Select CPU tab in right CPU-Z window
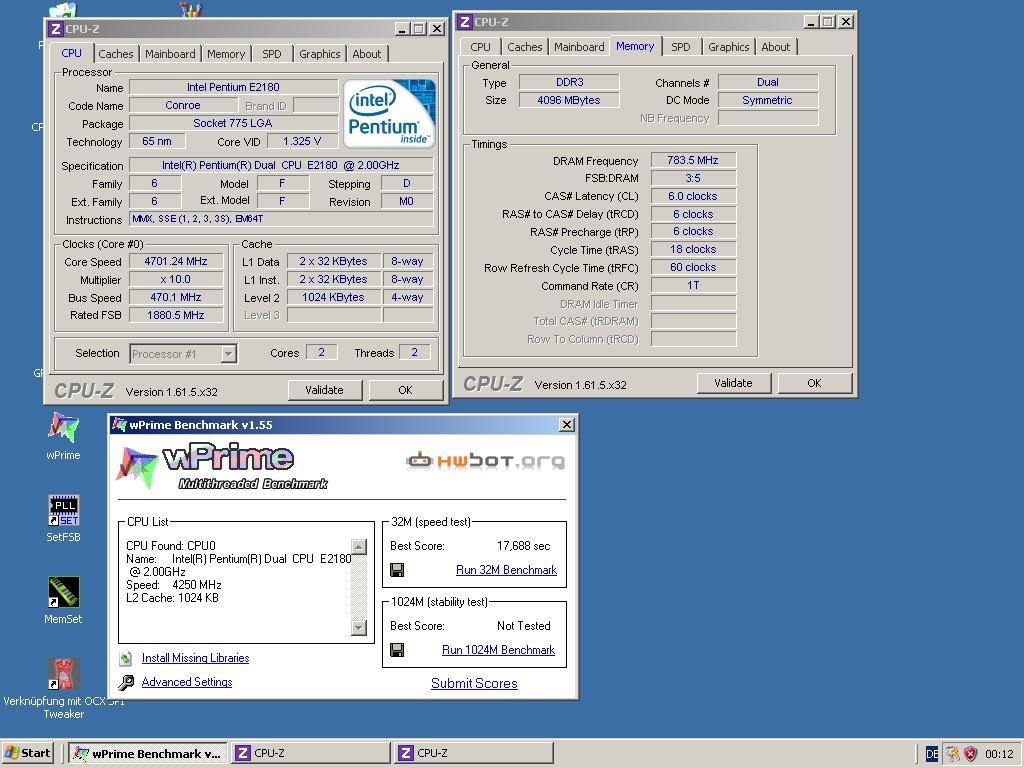 coord(480,47)
